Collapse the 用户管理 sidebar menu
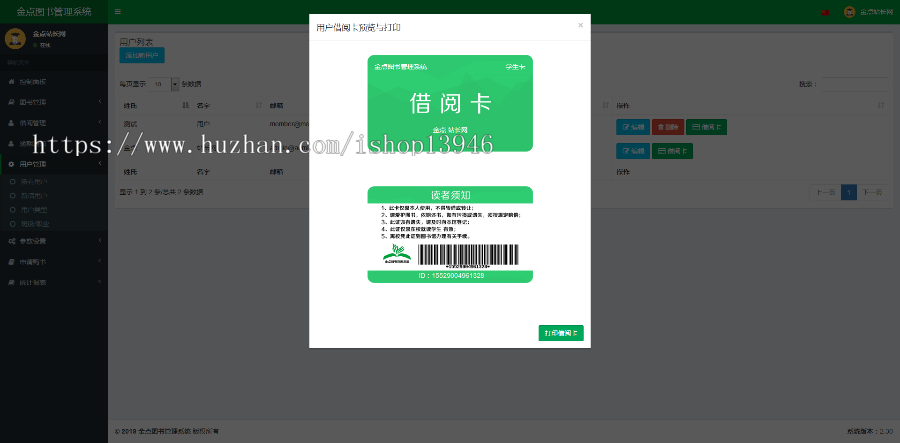Screen dimensions: 900x443 pyautogui.click(x=54, y=164)
